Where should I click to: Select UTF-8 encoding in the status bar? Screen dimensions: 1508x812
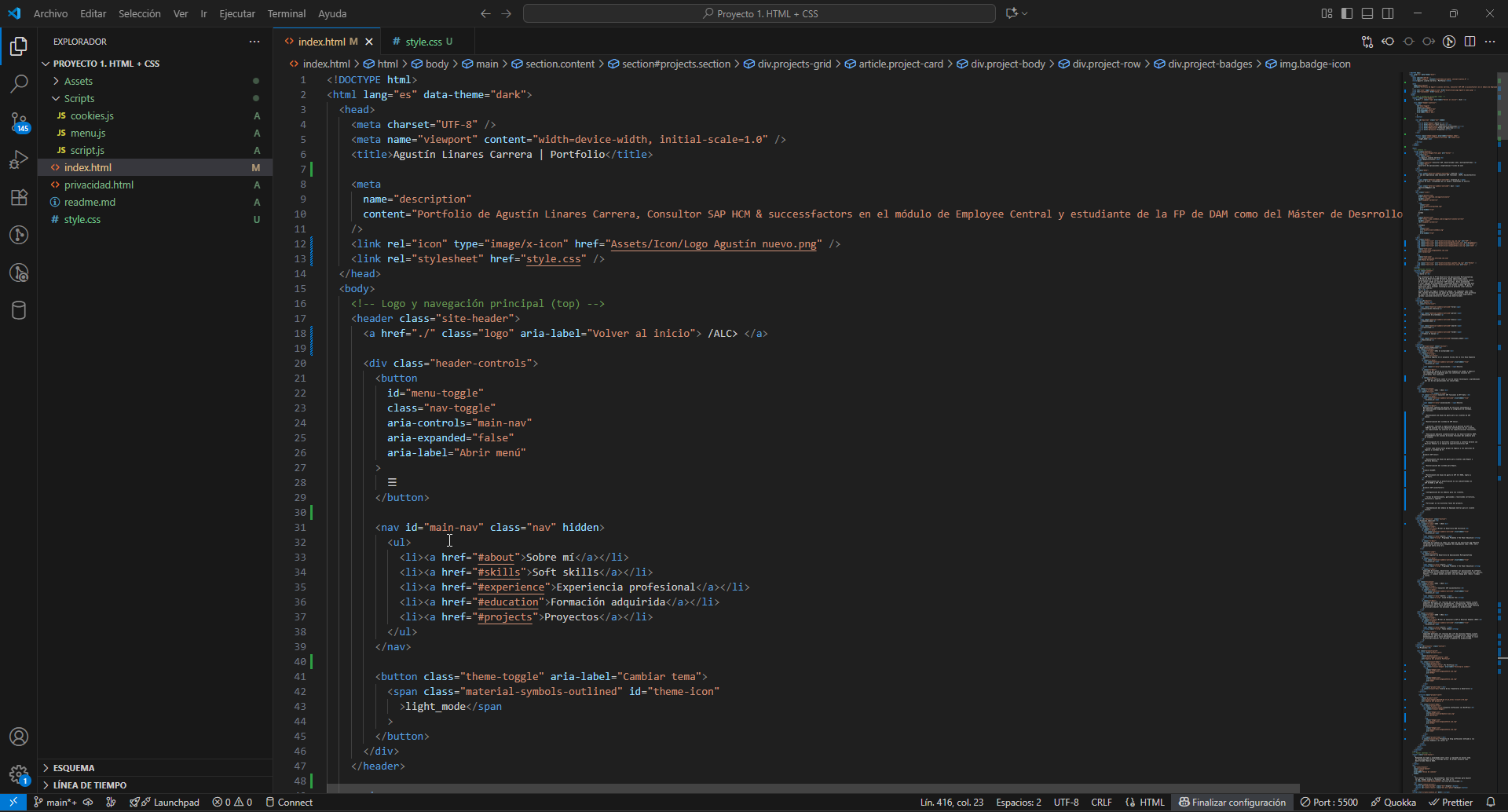1065,802
